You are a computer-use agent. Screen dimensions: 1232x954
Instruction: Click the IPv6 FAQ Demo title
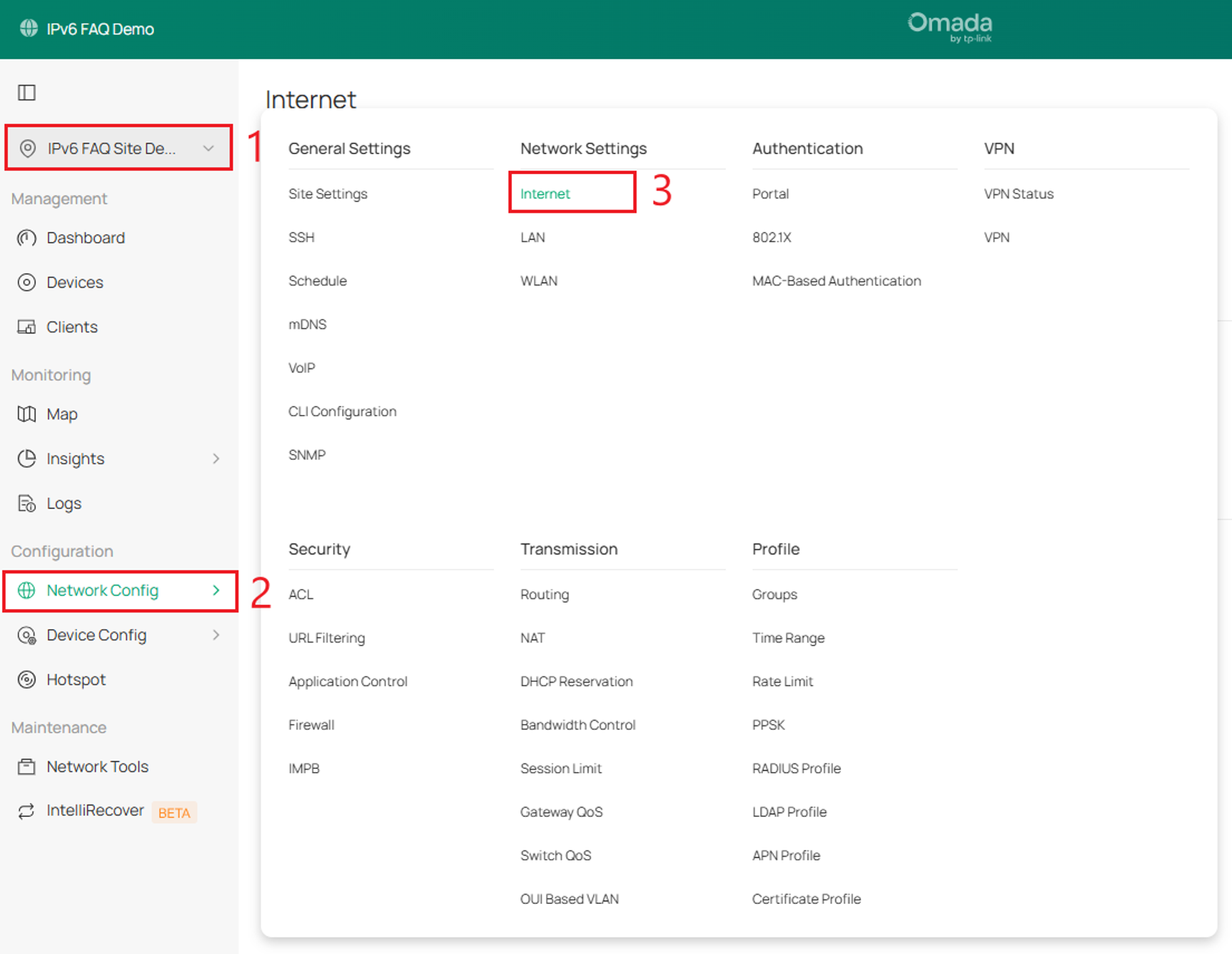point(101,29)
